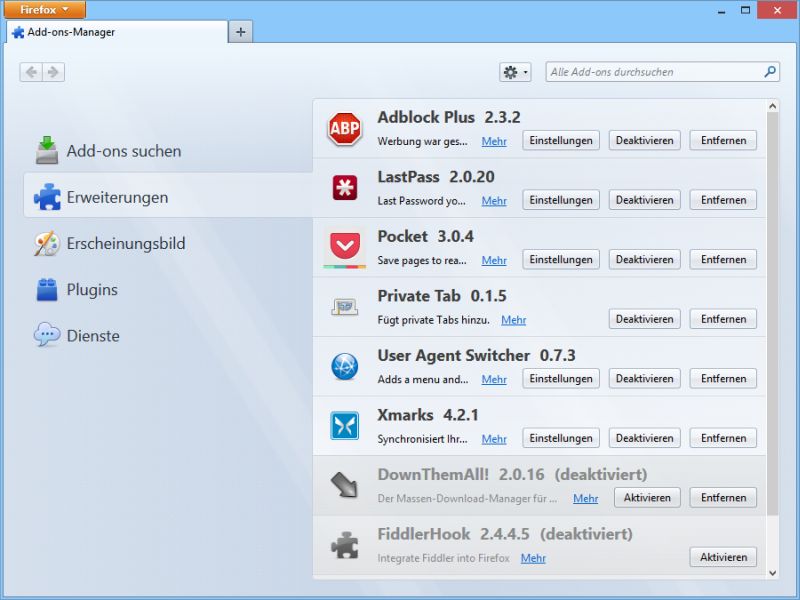Open the gear tools dropdown menu
This screenshot has height=600, width=800.
[515, 72]
